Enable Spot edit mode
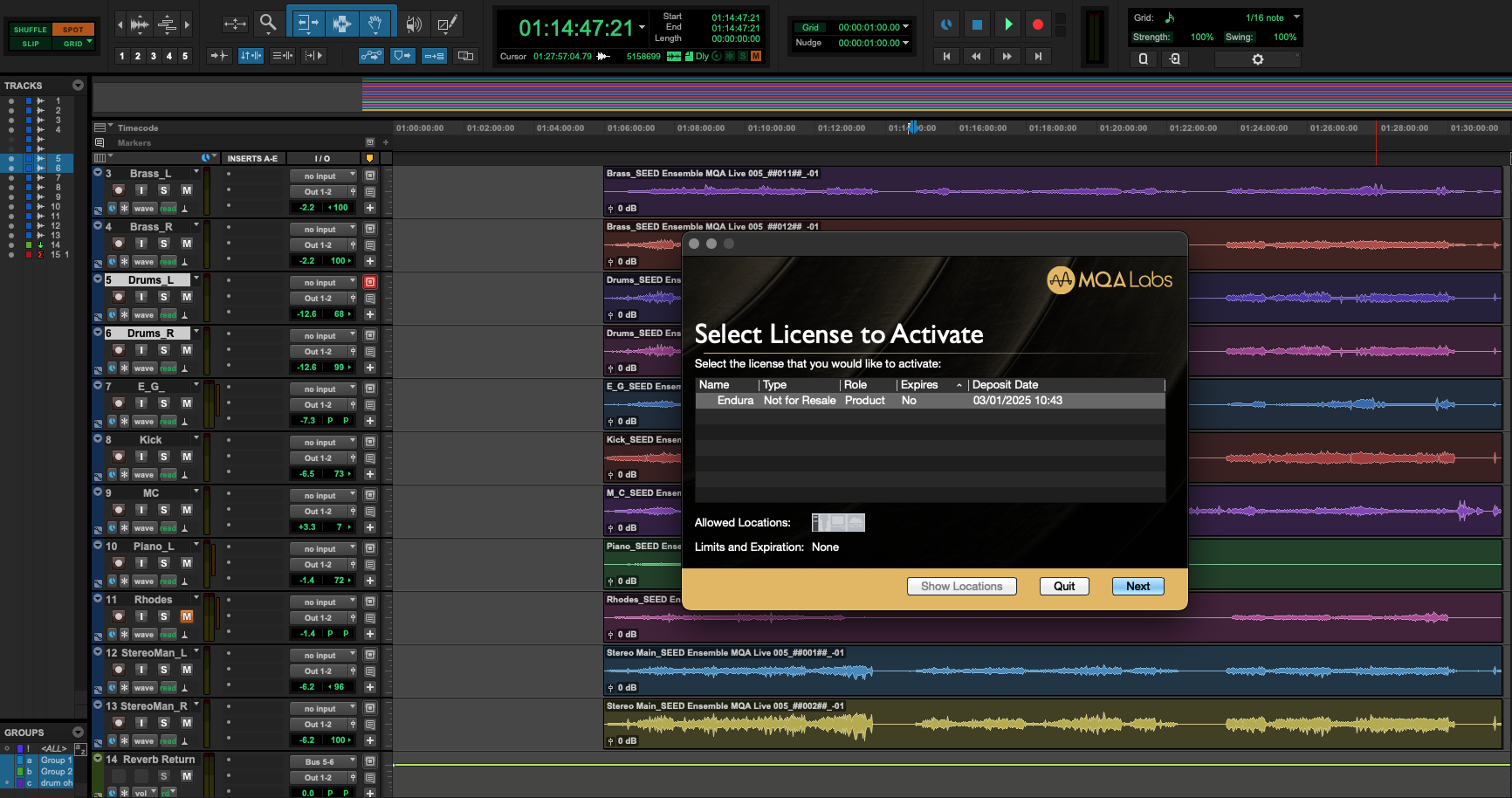This screenshot has height=798, width=1512. pyautogui.click(x=73, y=30)
